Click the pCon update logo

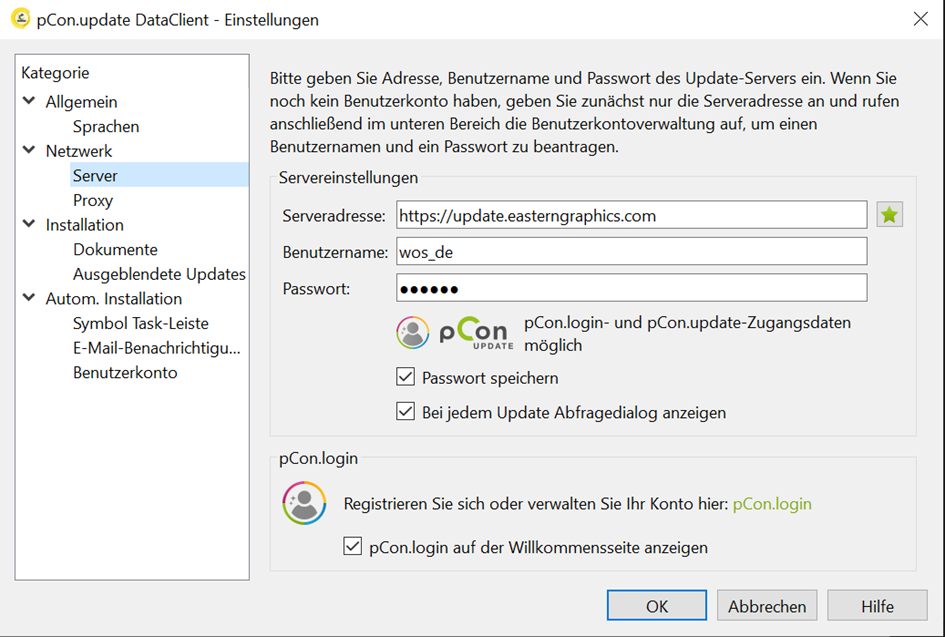pos(477,333)
